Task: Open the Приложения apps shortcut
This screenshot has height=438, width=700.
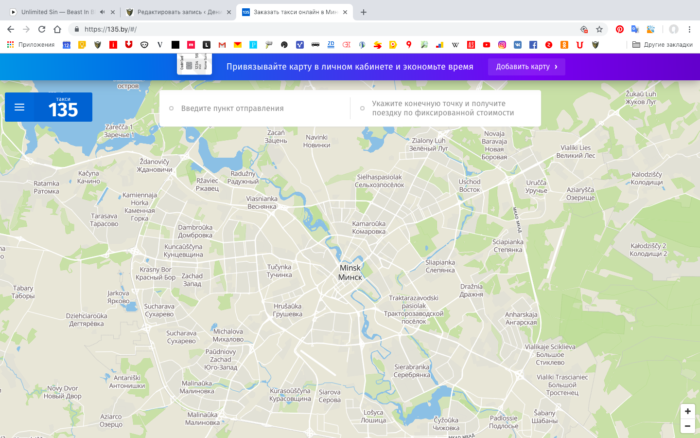Action: click(x=30, y=45)
